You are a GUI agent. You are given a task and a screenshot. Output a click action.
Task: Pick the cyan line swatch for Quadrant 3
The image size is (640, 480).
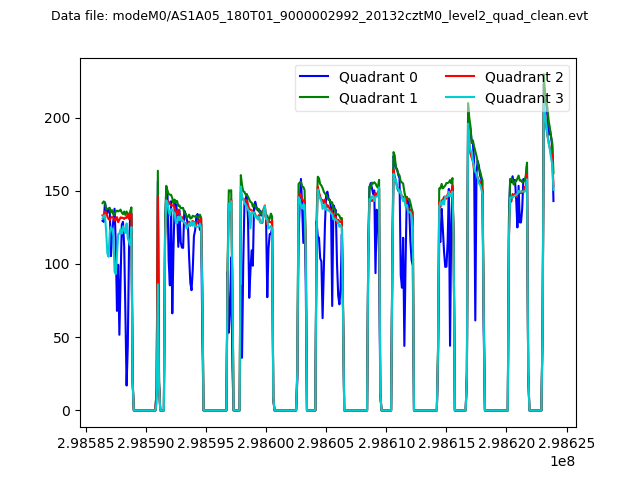point(461,98)
